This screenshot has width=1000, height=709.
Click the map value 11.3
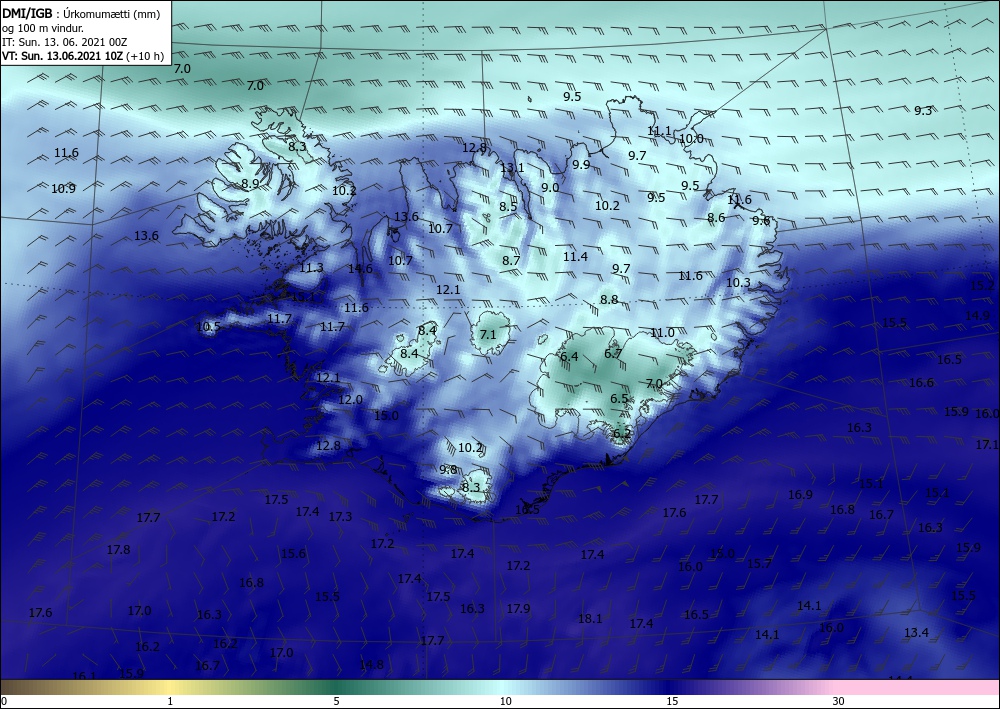(x=311, y=268)
